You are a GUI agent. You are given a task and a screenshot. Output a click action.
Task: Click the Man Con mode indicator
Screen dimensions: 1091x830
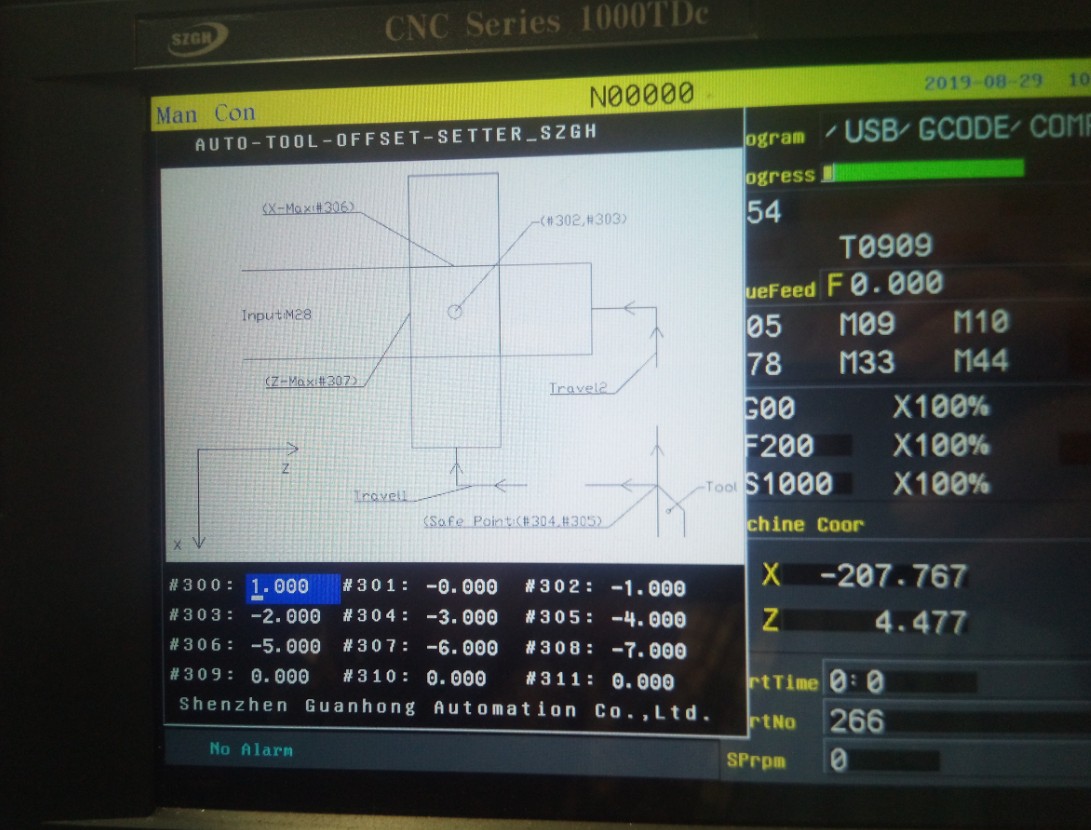[206, 113]
